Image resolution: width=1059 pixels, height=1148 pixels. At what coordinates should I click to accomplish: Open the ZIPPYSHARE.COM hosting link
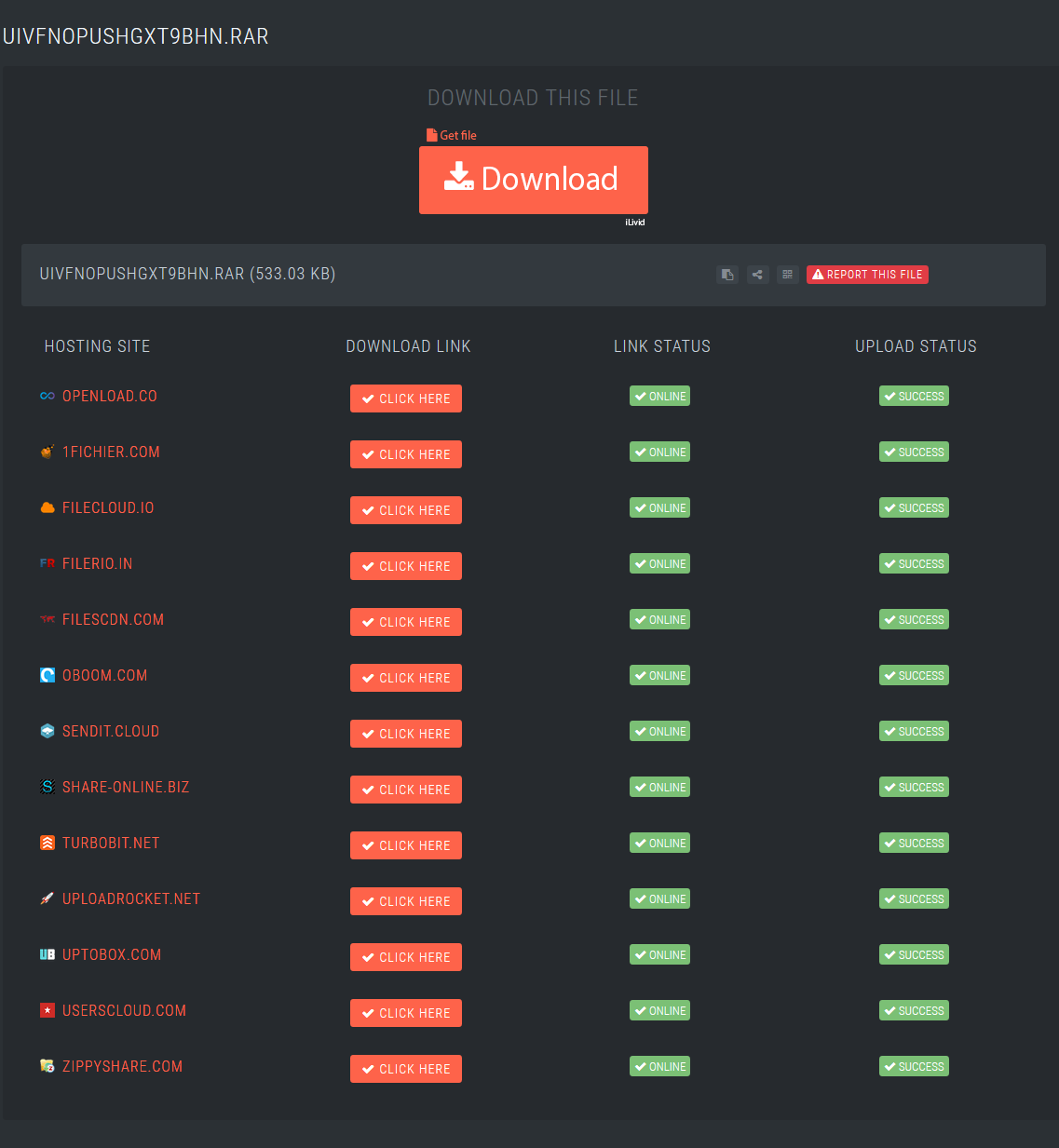point(123,1066)
